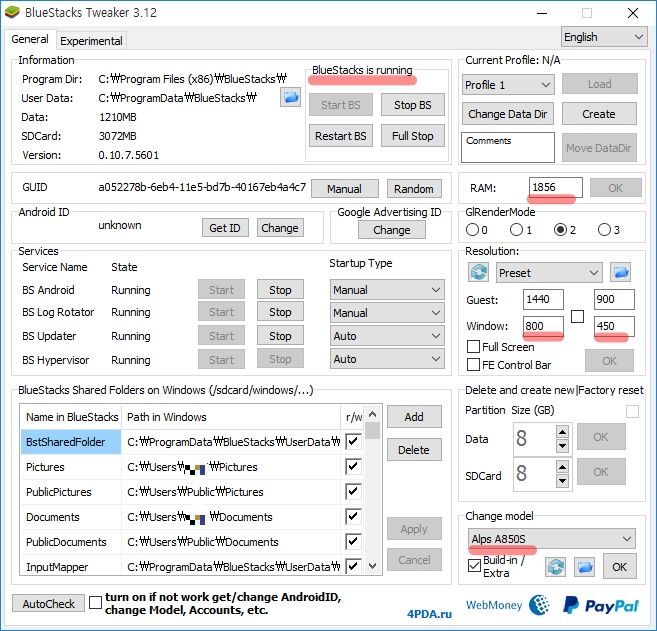Screen dimensions: 657x631
Task: Stop the BS Updater service
Action: tap(280, 336)
